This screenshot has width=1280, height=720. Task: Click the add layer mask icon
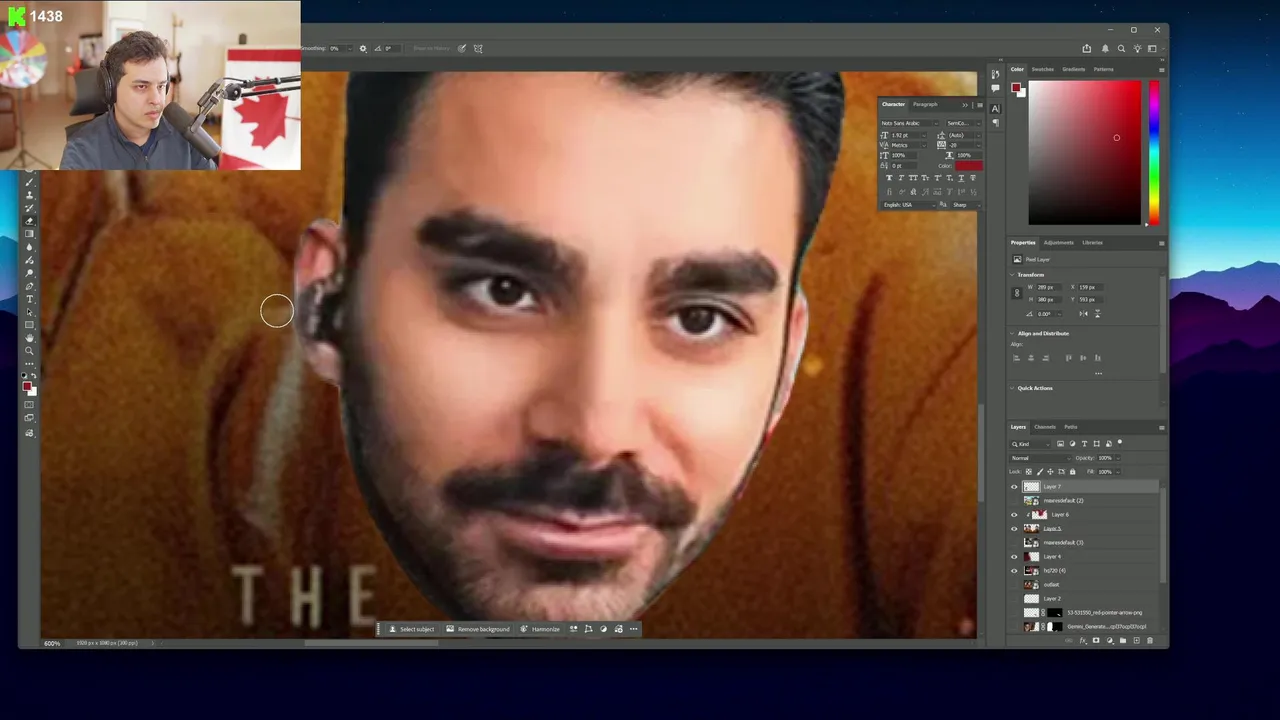pos(1096,640)
